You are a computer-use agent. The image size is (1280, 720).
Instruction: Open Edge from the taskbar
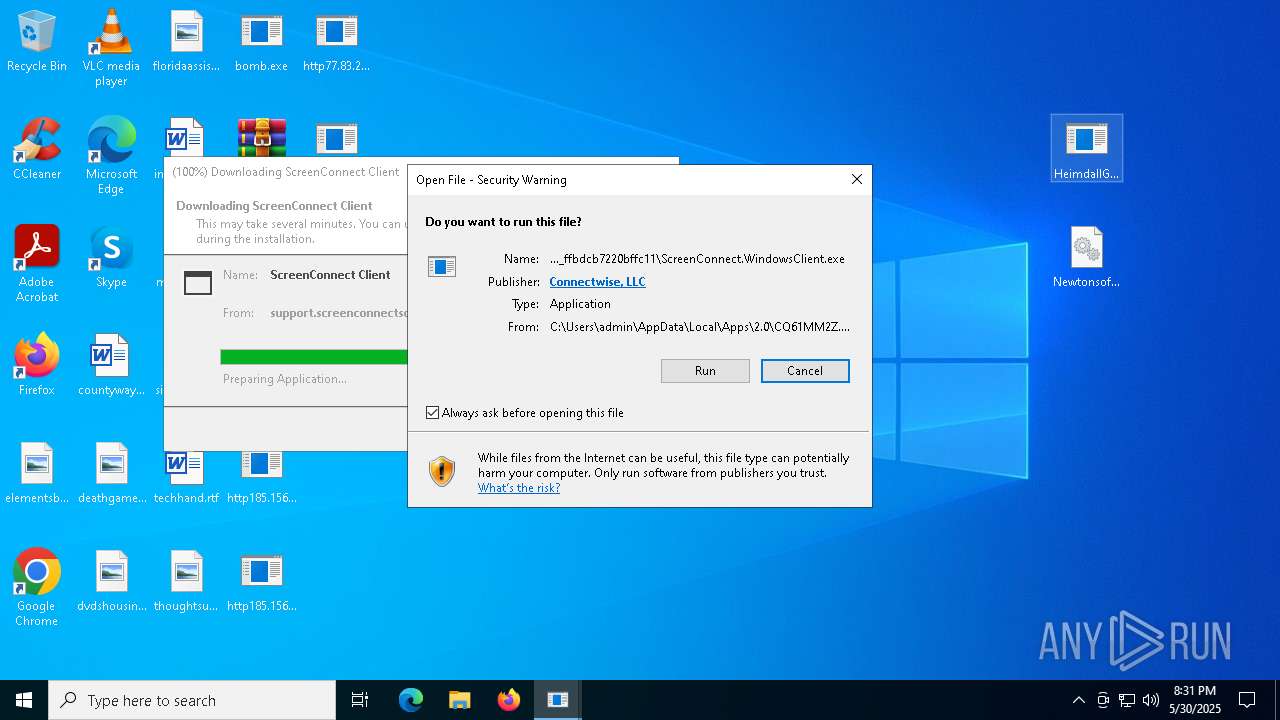point(411,700)
